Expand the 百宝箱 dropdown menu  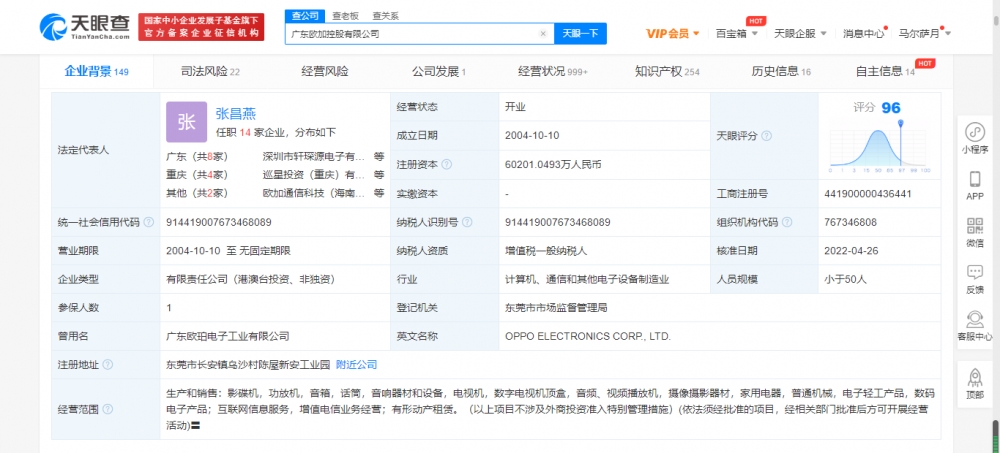click(737, 33)
